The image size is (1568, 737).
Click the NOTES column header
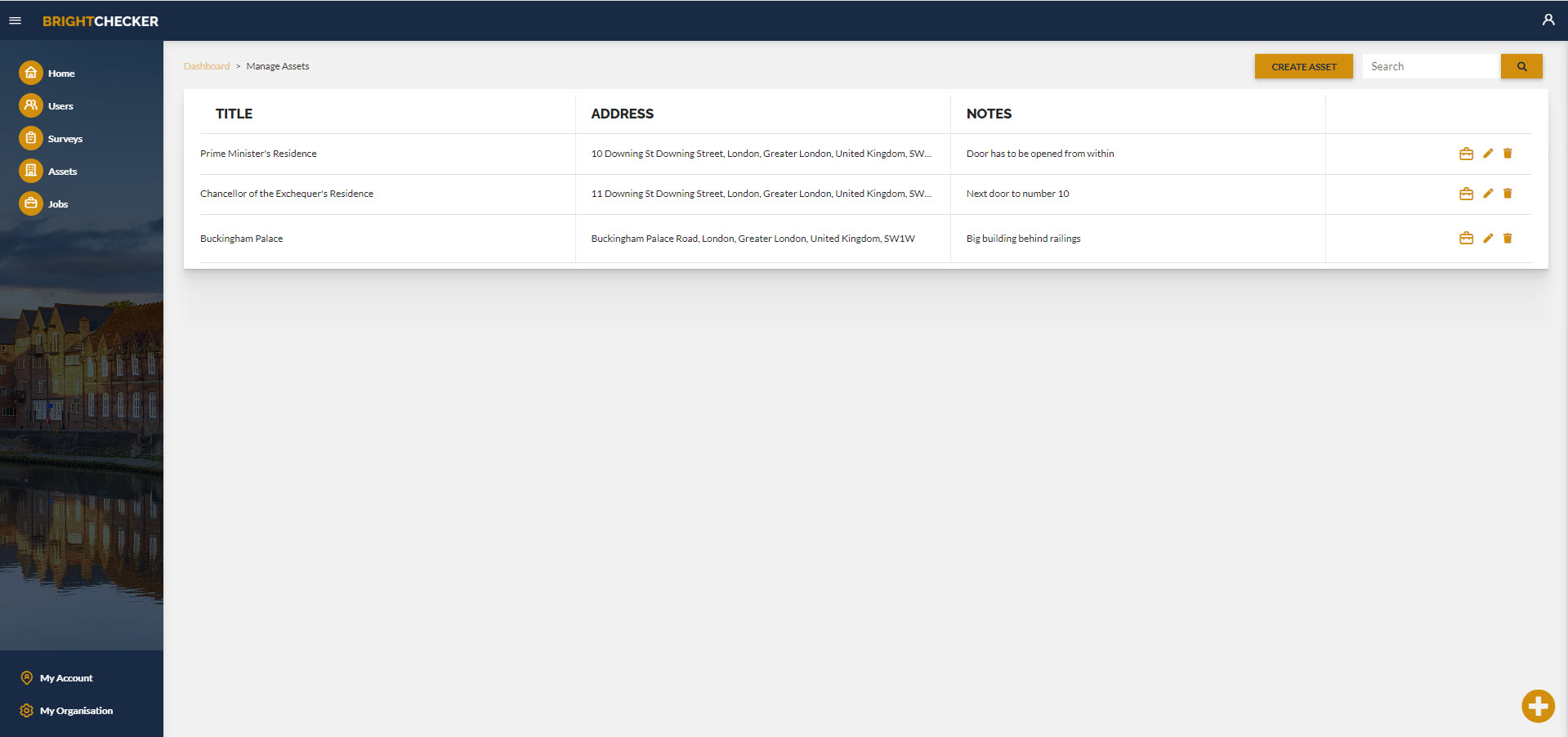989,114
